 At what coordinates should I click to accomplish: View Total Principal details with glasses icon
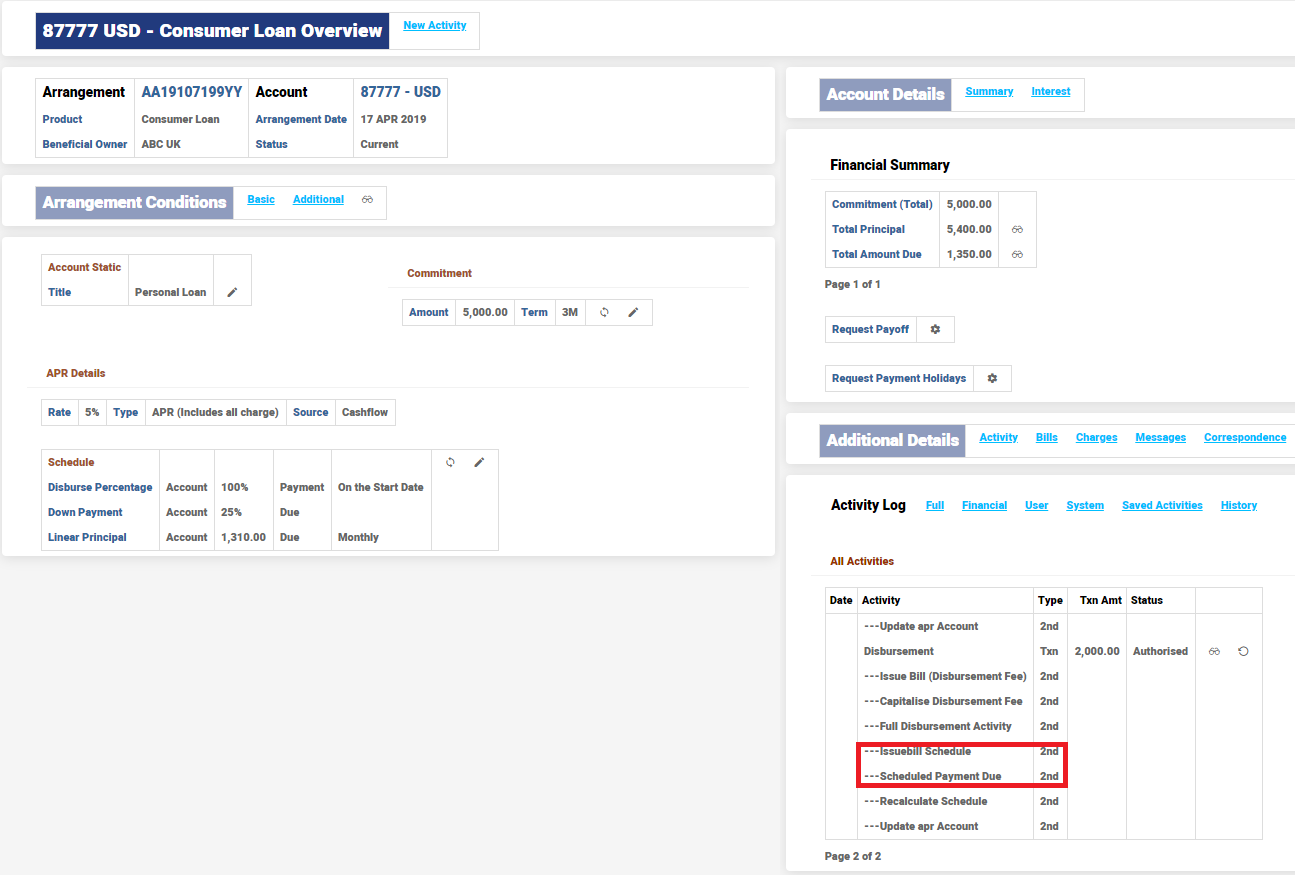[1017, 229]
